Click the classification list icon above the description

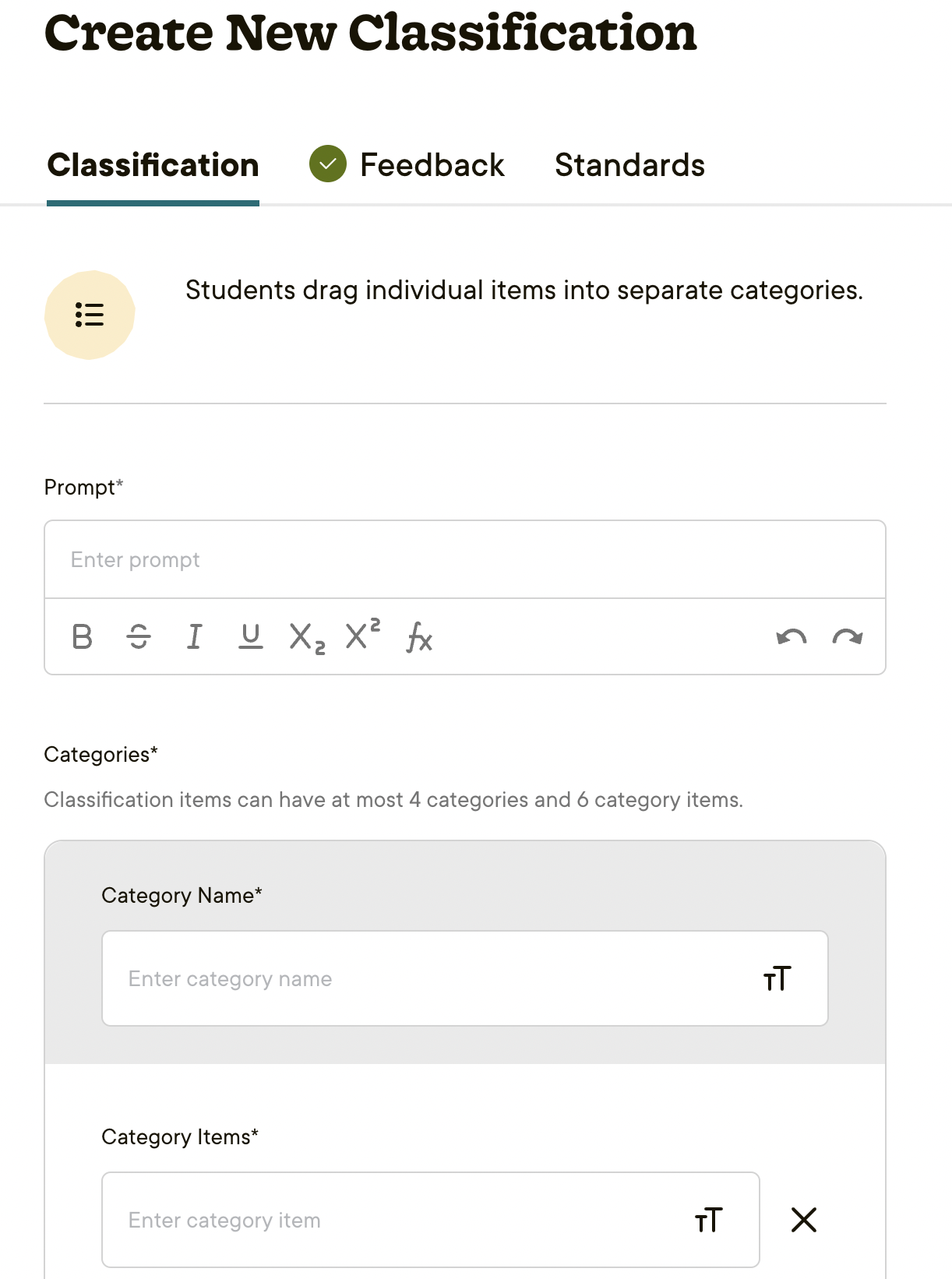point(90,314)
